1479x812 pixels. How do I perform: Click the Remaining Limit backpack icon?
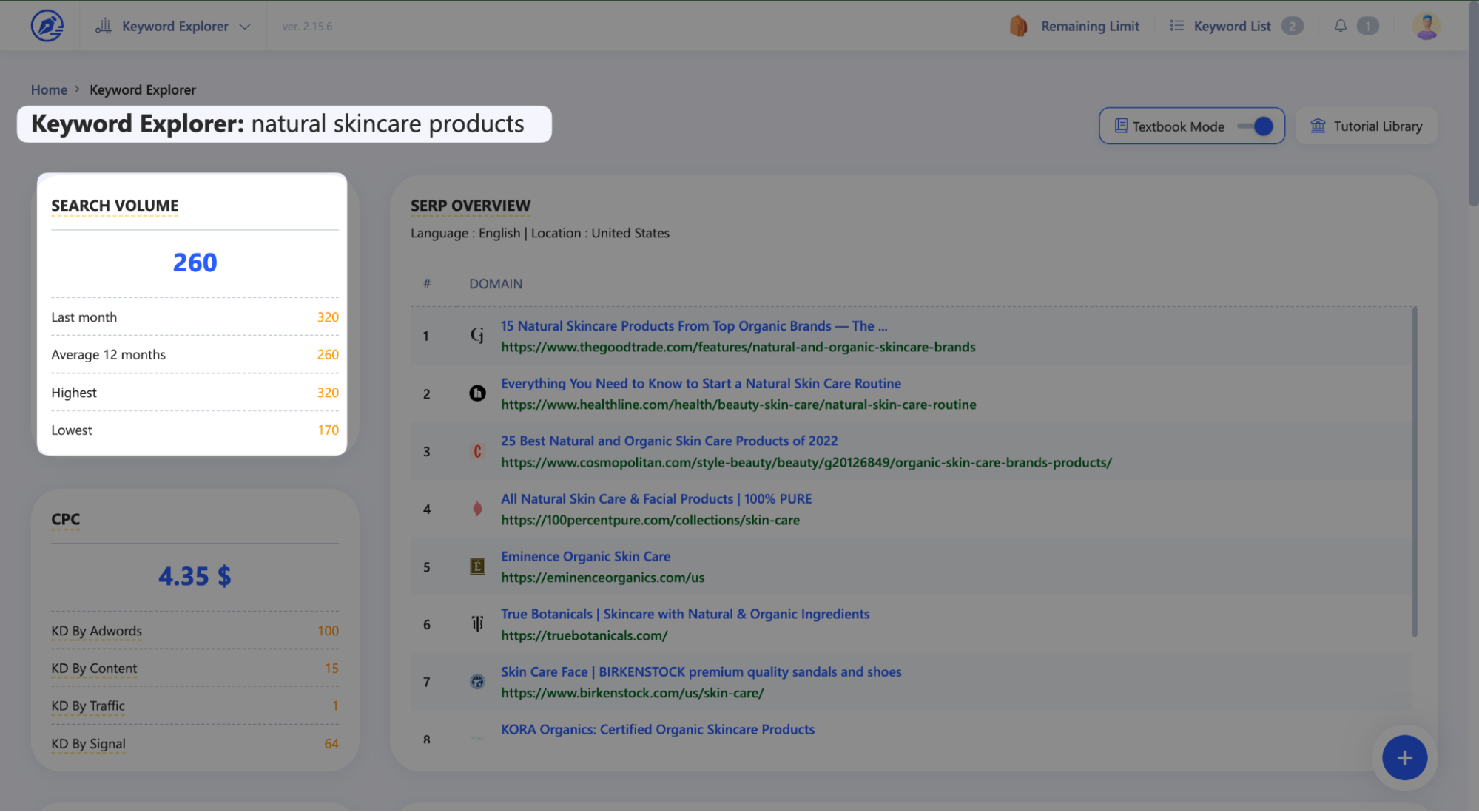[x=1019, y=26]
